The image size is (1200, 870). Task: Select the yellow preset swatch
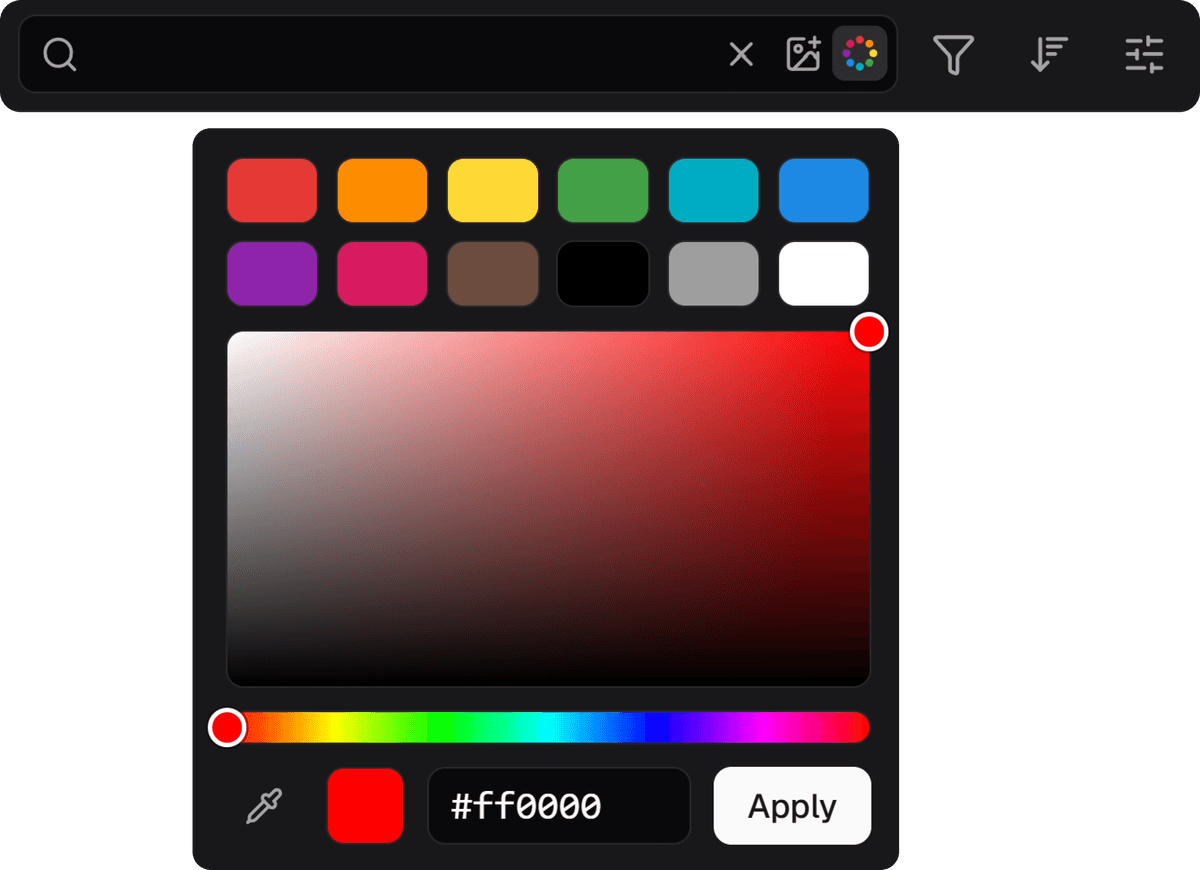pyautogui.click(x=493, y=190)
